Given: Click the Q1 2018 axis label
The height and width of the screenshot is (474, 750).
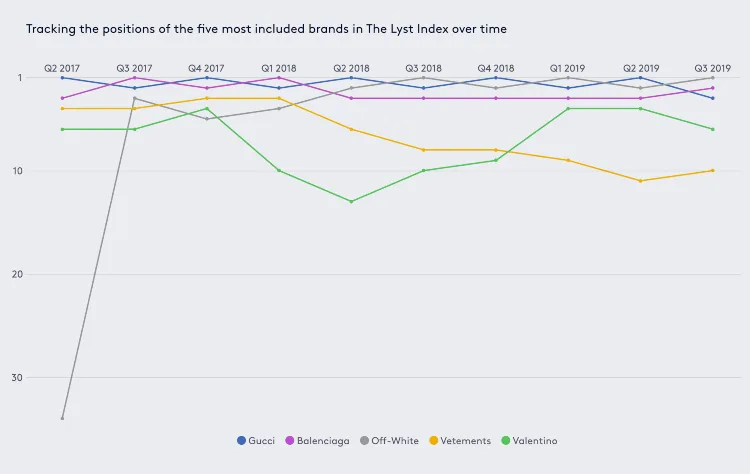Looking at the screenshot, I should click(279, 68).
